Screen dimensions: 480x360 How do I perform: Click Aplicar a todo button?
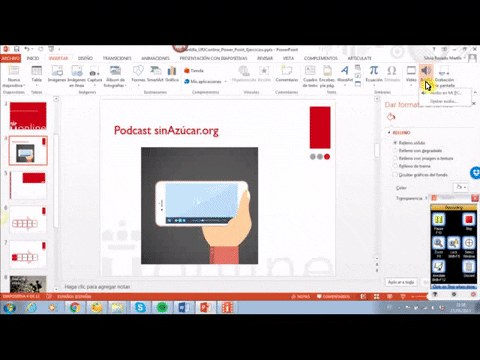(x=401, y=282)
